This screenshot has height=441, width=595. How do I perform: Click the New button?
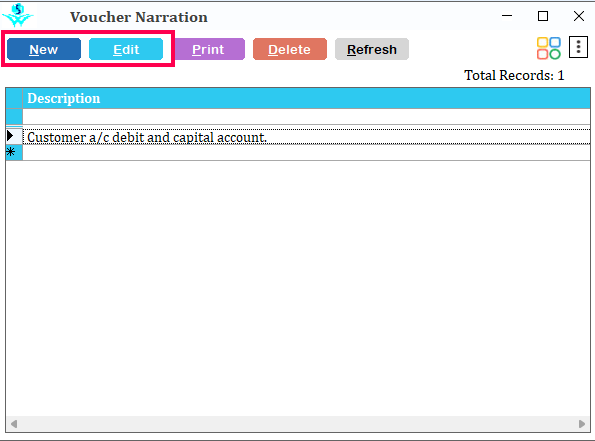pos(44,49)
